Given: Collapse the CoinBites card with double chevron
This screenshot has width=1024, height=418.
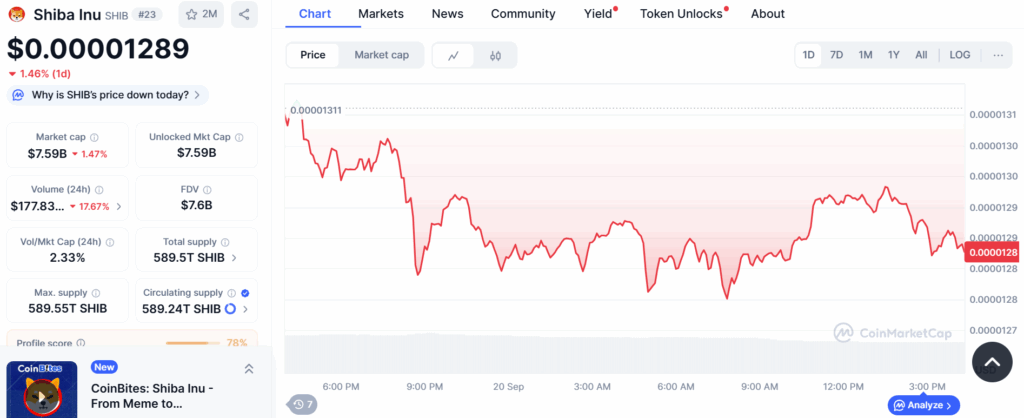Looking at the screenshot, I should tap(249, 369).
